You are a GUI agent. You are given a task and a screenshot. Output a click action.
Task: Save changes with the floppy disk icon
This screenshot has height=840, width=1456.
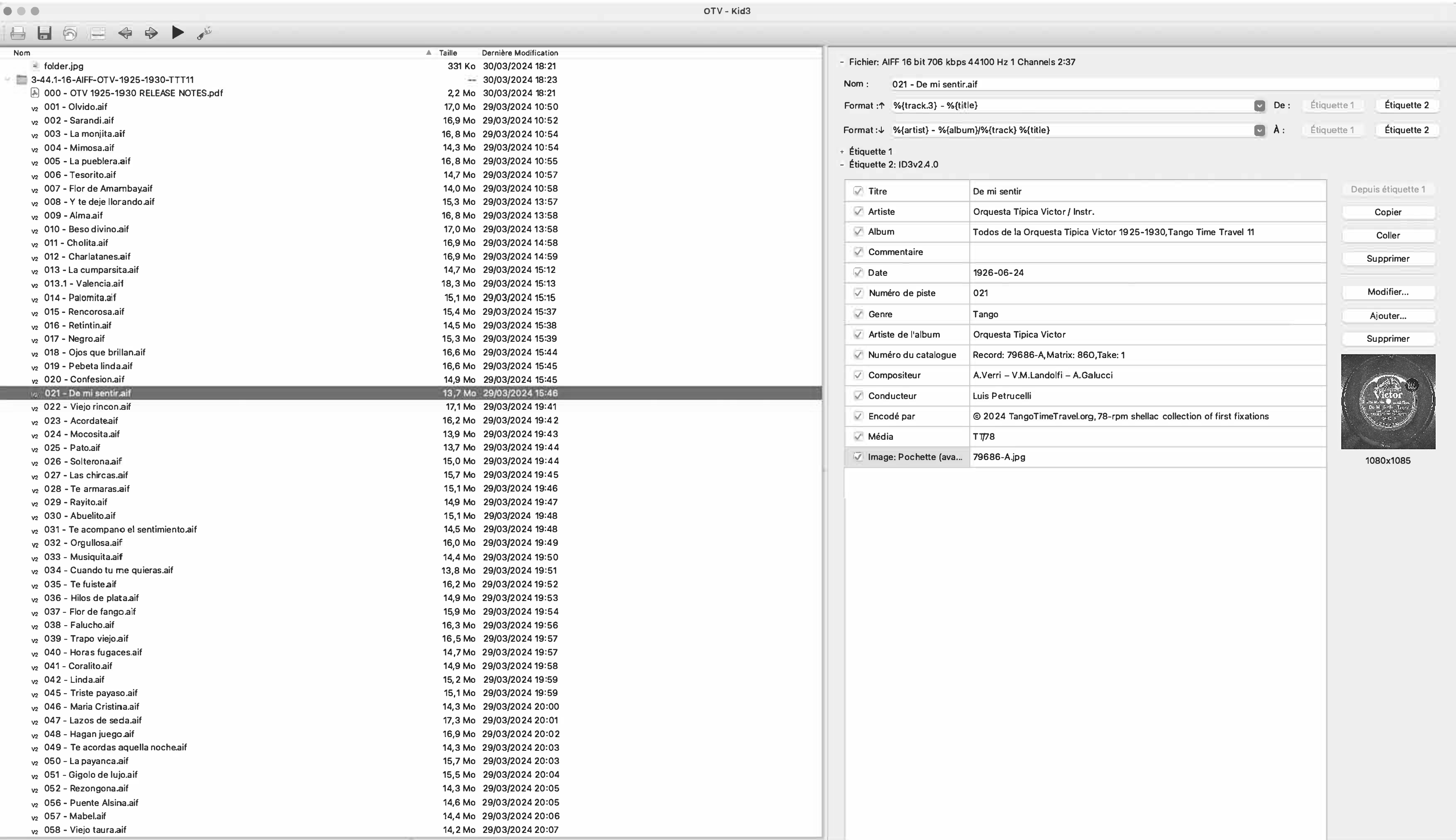(44, 33)
